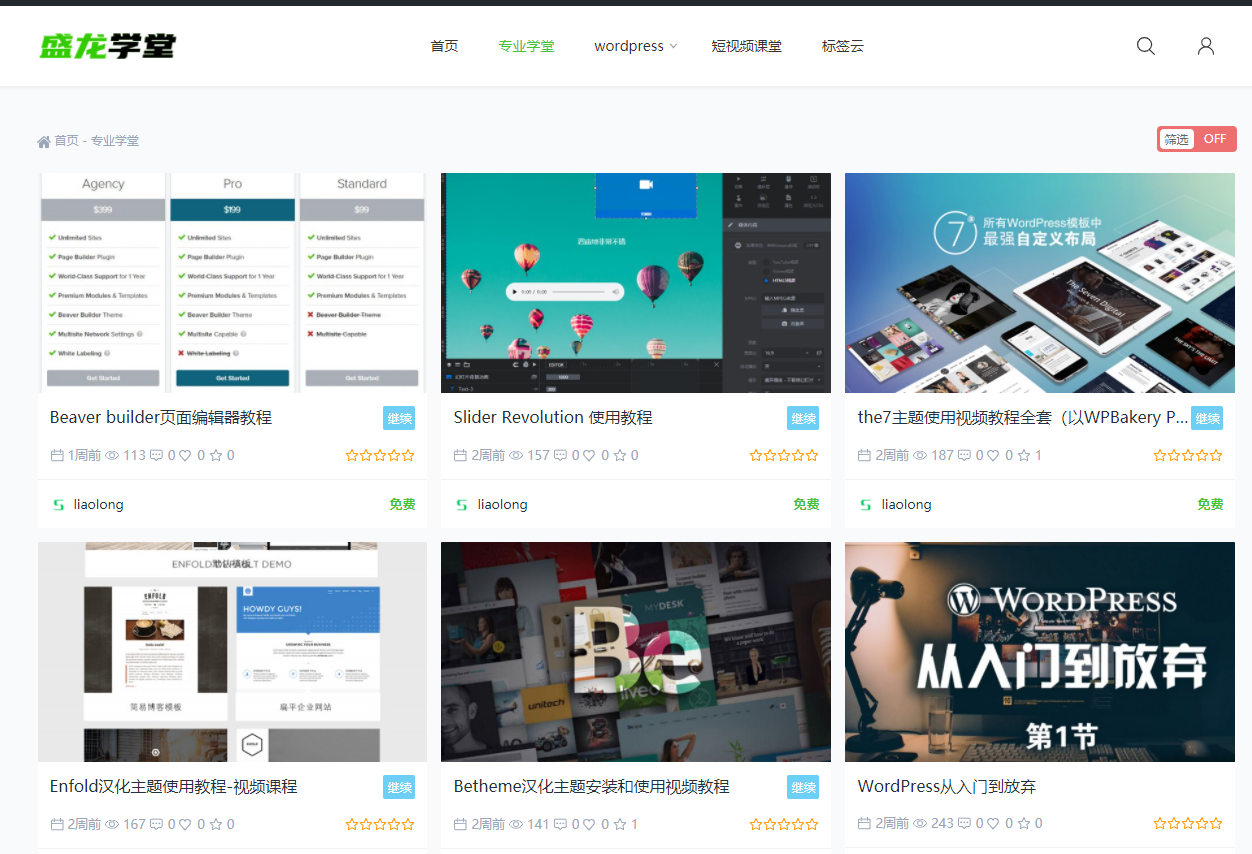The image size is (1252, 854).
Task: Open Slider Revolution 使用教程 title link
Action: coord(553,418)
